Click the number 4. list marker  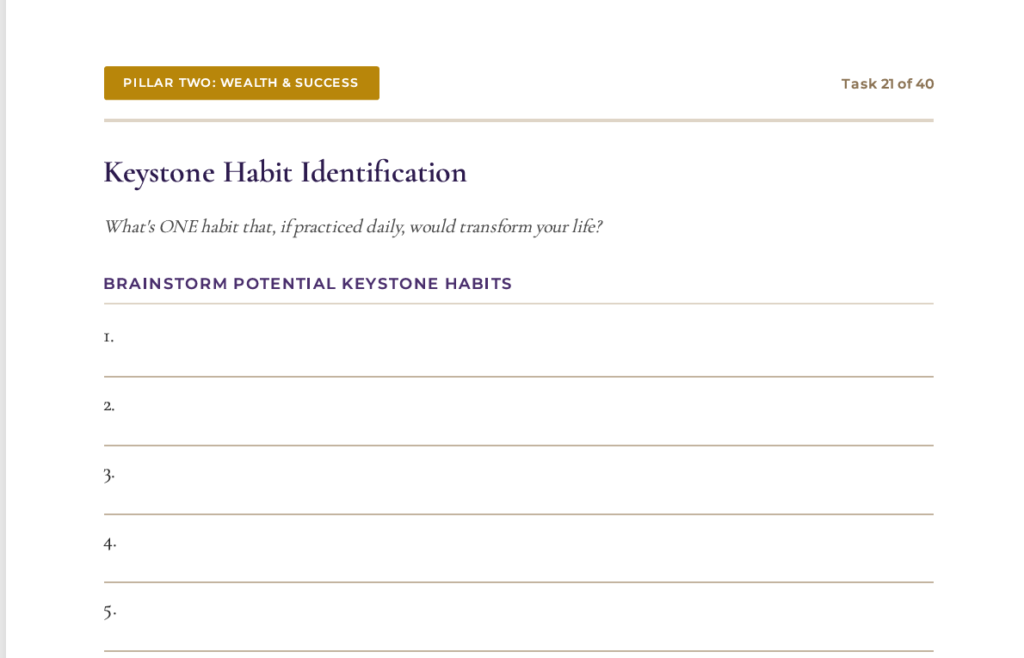click(109, 542)
